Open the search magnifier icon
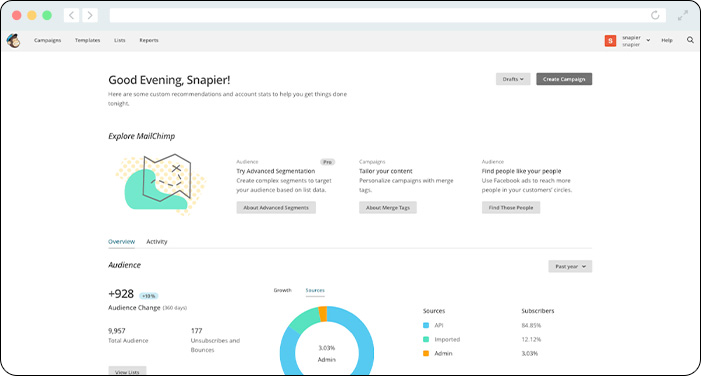 point(690,40)
